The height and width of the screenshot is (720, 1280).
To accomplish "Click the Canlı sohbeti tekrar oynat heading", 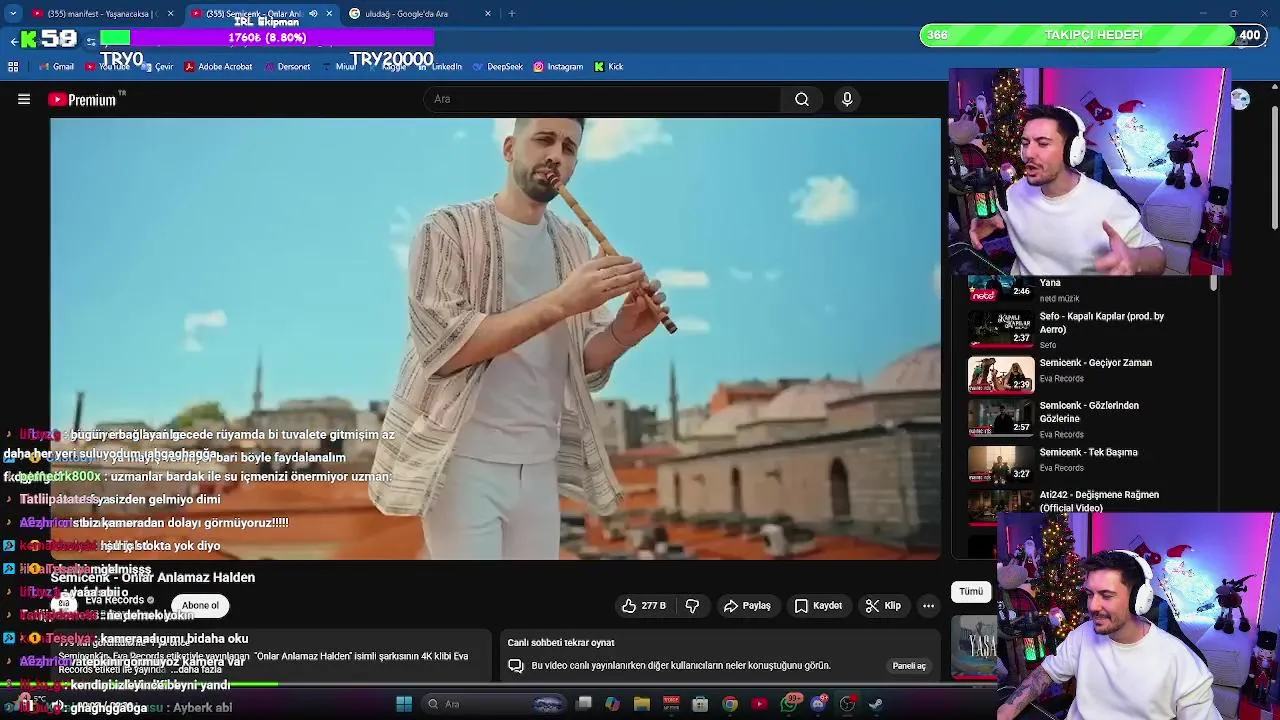I will point(561,643).
